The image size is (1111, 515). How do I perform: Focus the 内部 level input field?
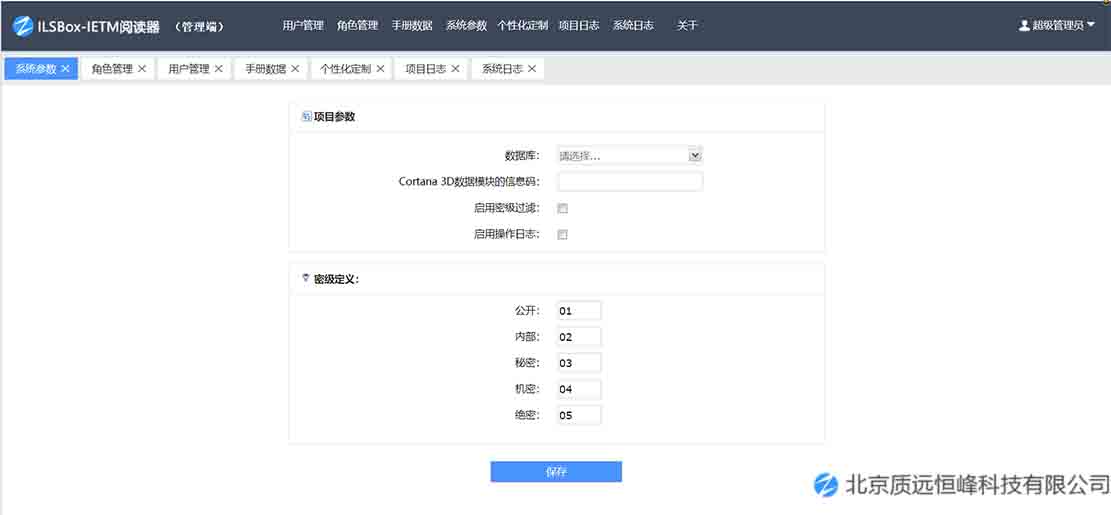(579, 337)
